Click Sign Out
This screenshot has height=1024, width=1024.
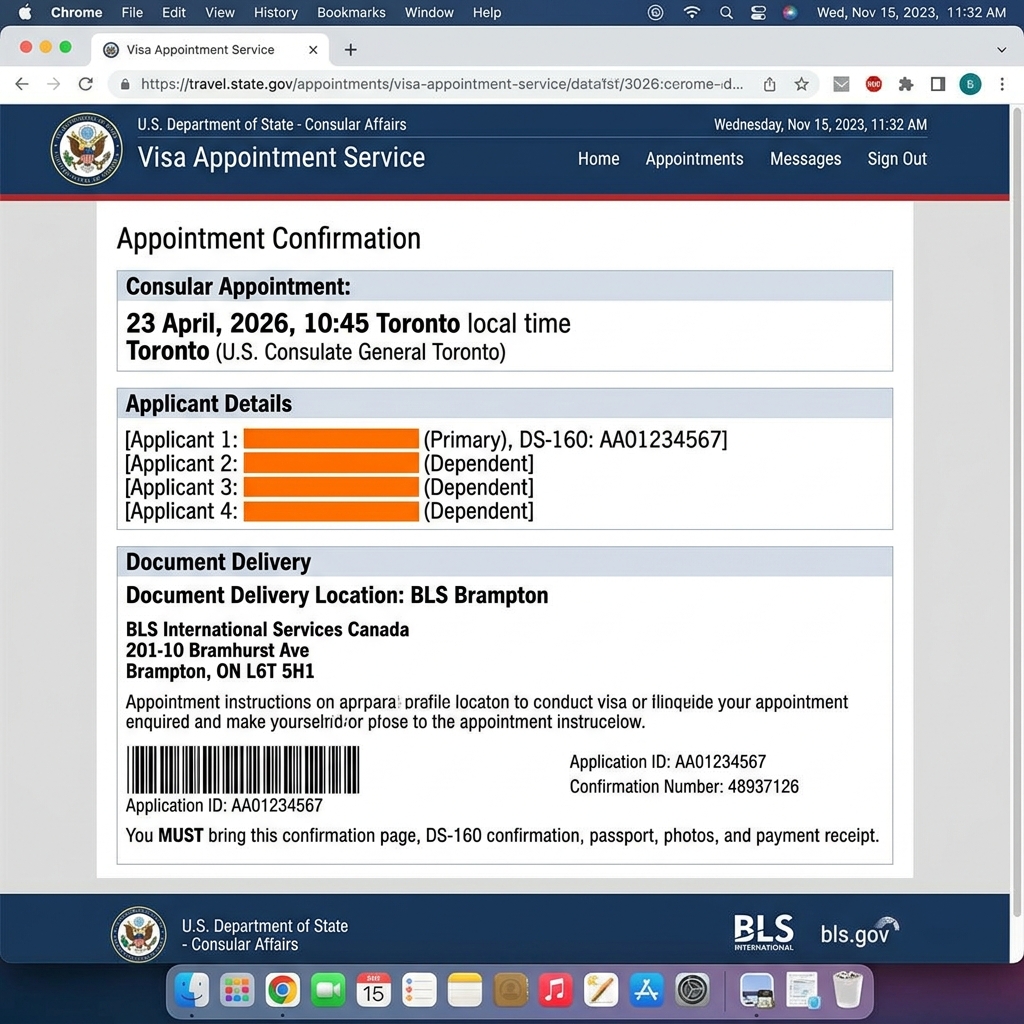tap(897, 159)
